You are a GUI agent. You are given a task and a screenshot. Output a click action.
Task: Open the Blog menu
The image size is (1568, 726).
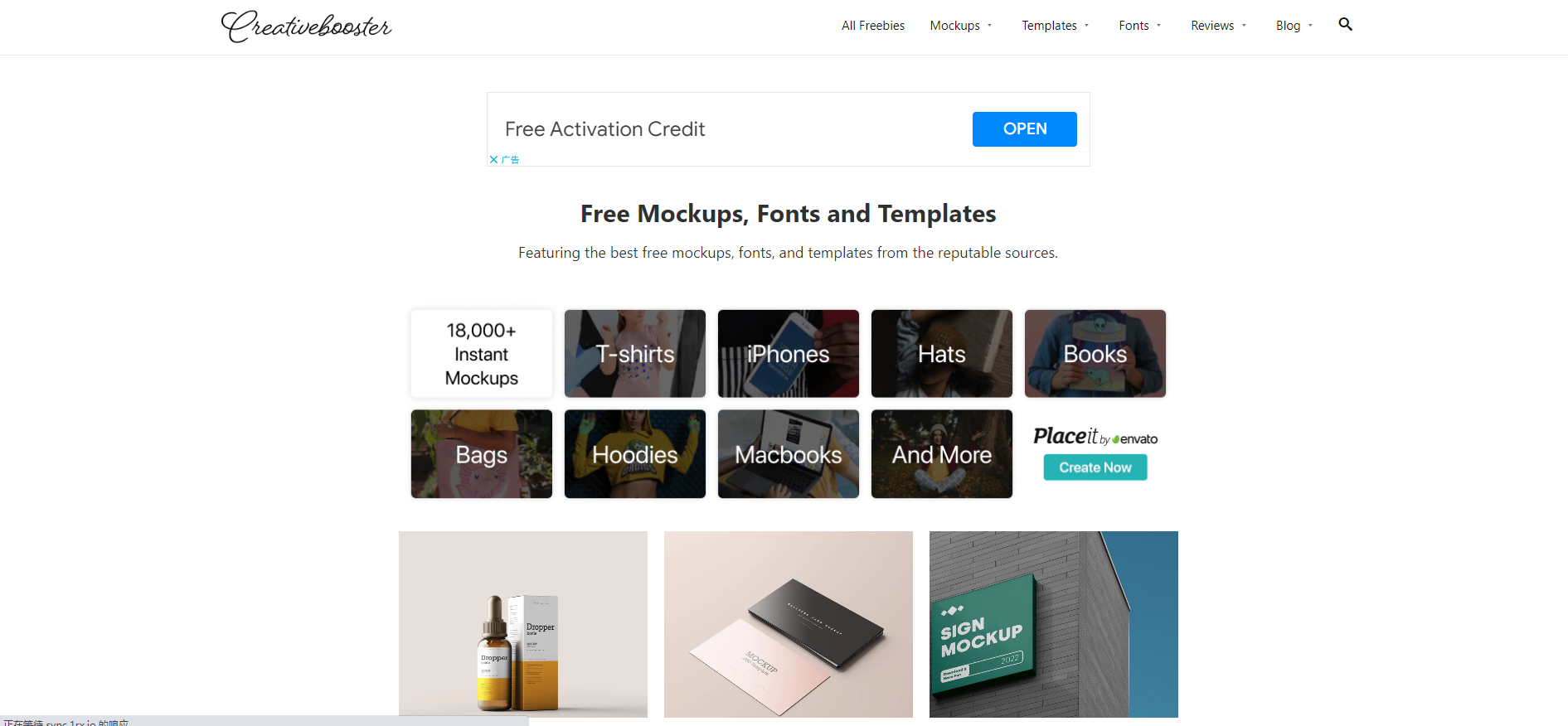tap(1294, 26)
